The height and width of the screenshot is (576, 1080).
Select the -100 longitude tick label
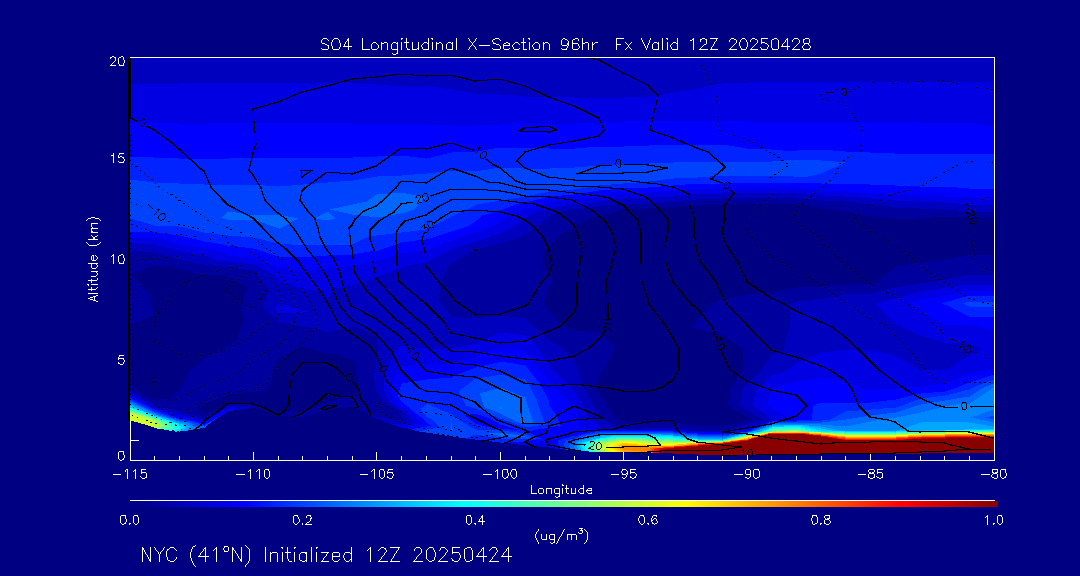499,475
